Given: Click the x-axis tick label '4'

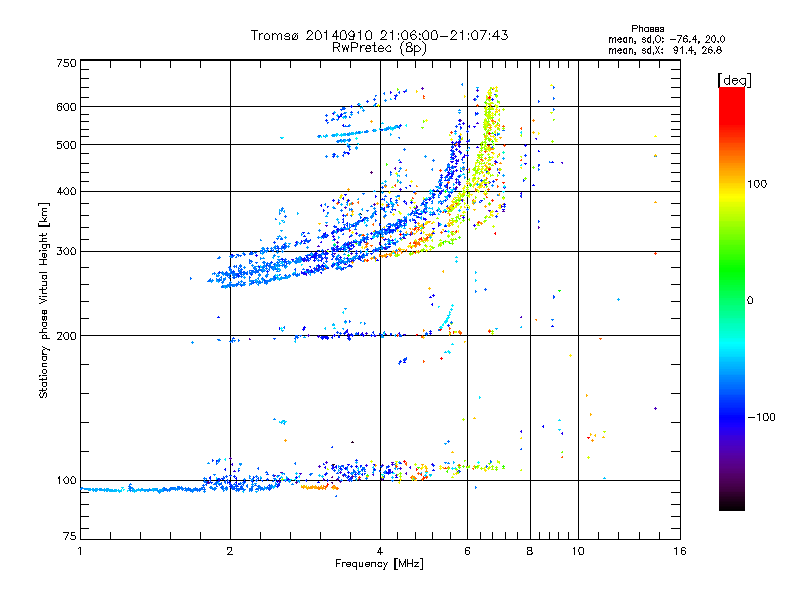Looking at the screenshot, I should [380, 551].
